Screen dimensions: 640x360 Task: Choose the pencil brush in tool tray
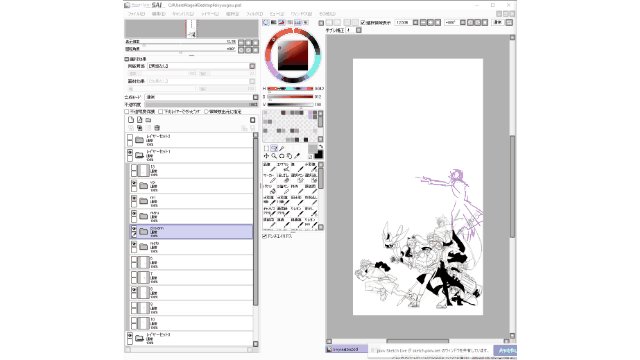pyautogui.click(x=269, y=167)
